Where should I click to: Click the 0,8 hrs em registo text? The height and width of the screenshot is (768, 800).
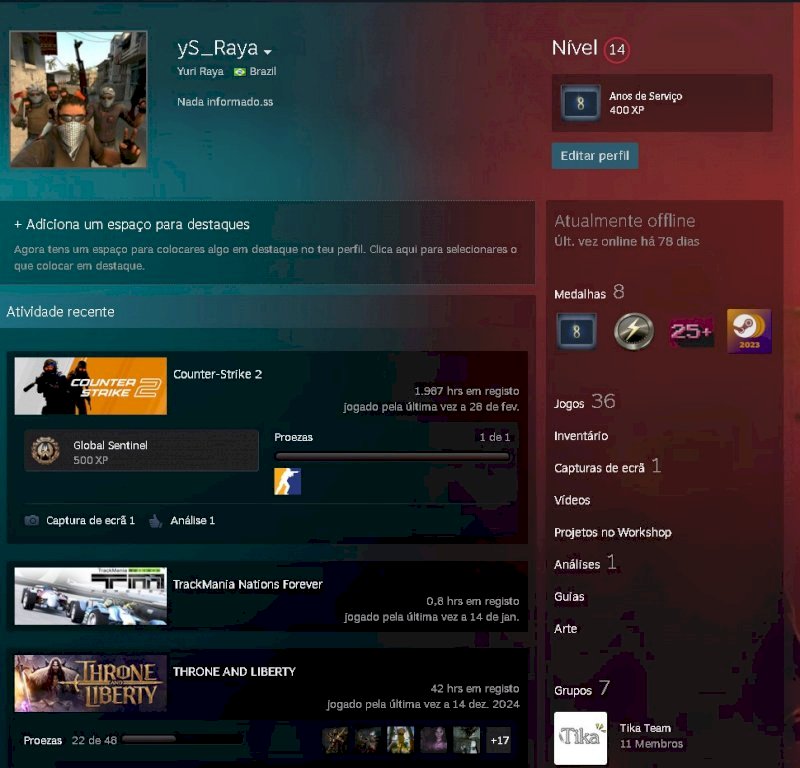pos(472,602)
